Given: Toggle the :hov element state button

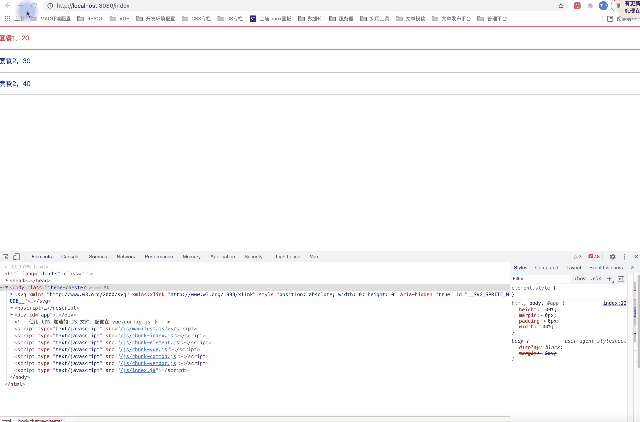Looking at the screenshot, I should click(x=580, y=279).
